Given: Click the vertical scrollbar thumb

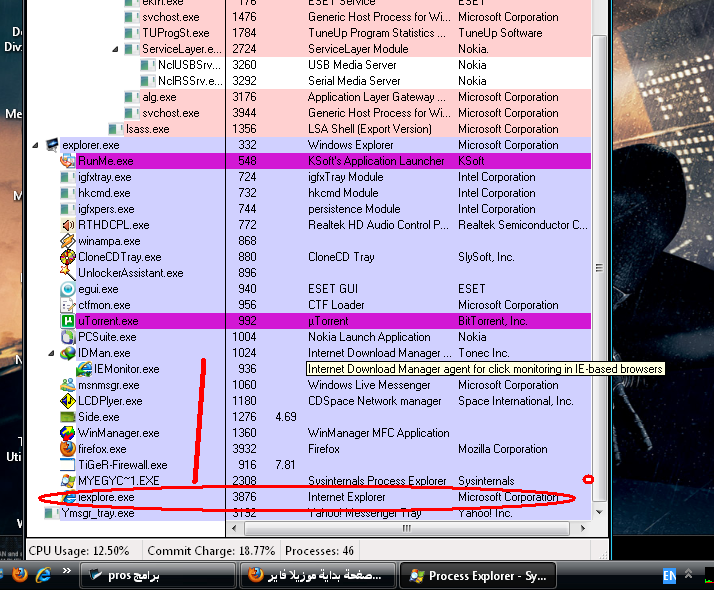Looking at the screenshot, I should [600, 268].
